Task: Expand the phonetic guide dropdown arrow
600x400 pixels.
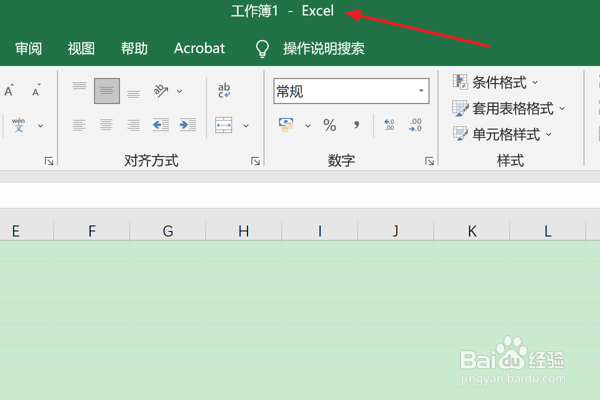Action: pos(40,126)
